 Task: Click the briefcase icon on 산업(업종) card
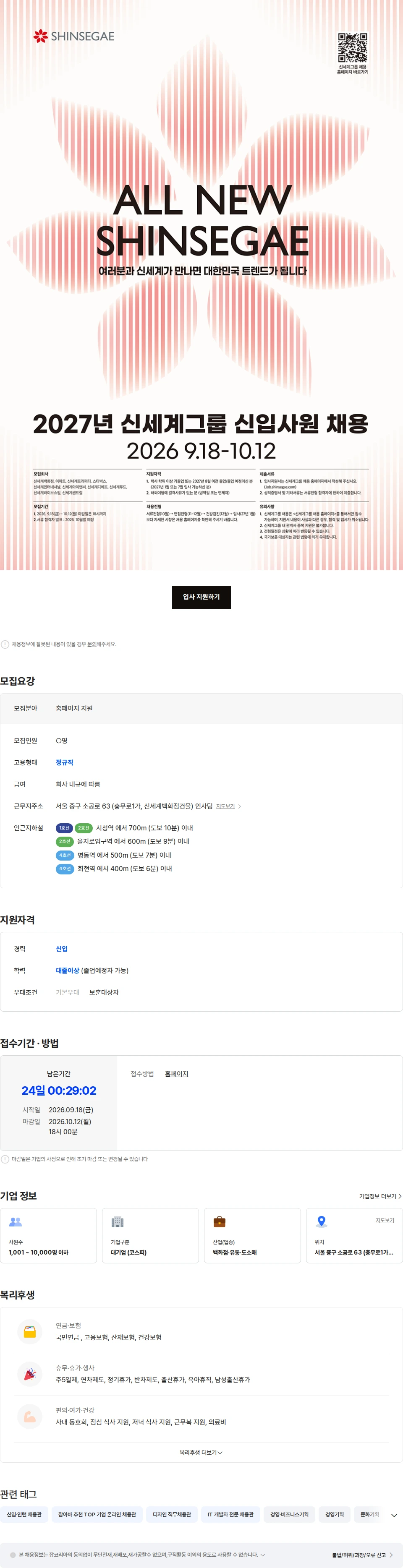click(x=219, y=1221)
